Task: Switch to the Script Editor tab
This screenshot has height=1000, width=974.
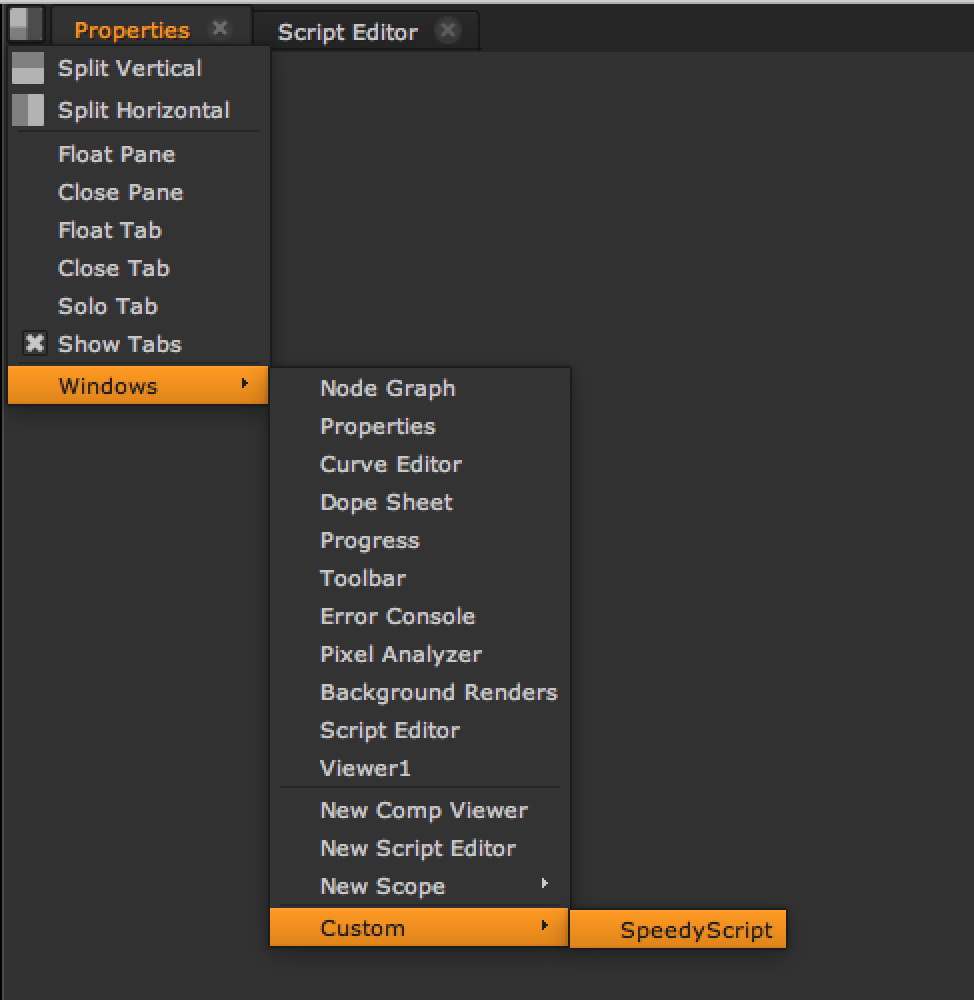Action: point(347,32)
